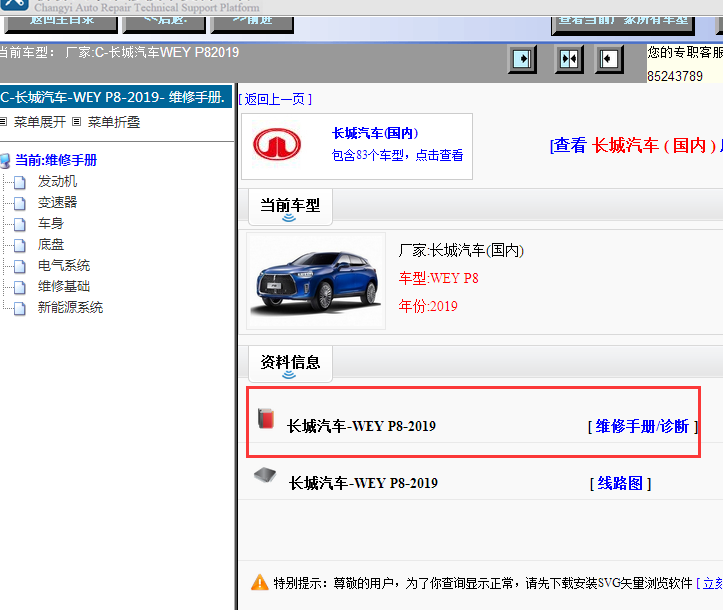Open the 长城汽车(国内) brand link
This screenshot has height=610, width=723.
[x=374, y=133]
